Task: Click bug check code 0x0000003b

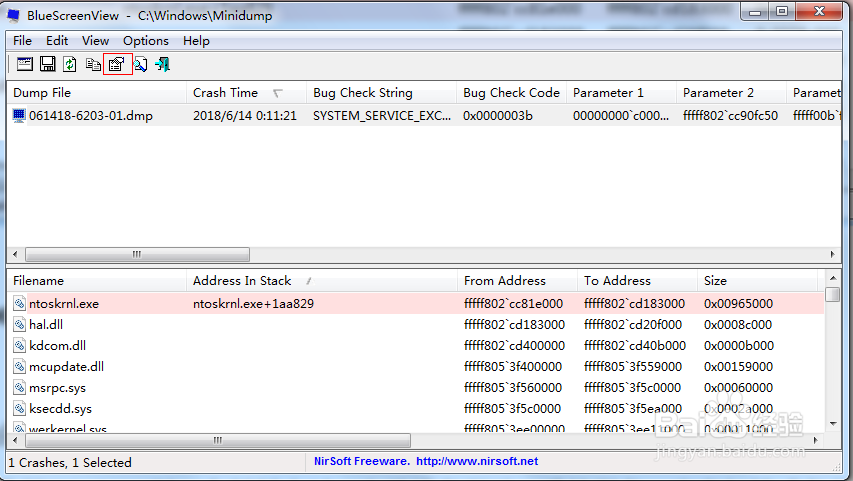Action: 498,115
